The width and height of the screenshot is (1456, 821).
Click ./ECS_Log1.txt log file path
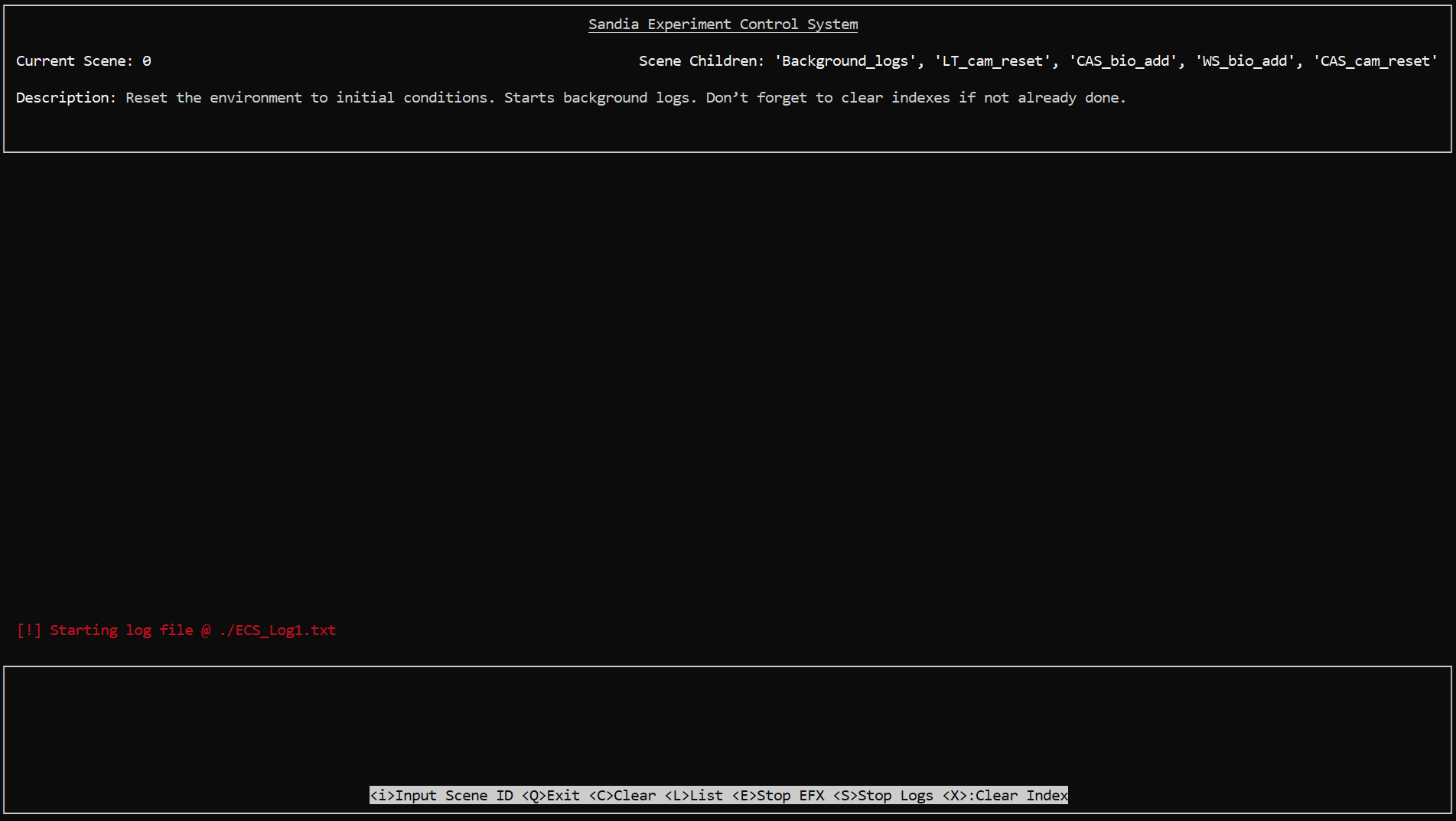[278, 630]
